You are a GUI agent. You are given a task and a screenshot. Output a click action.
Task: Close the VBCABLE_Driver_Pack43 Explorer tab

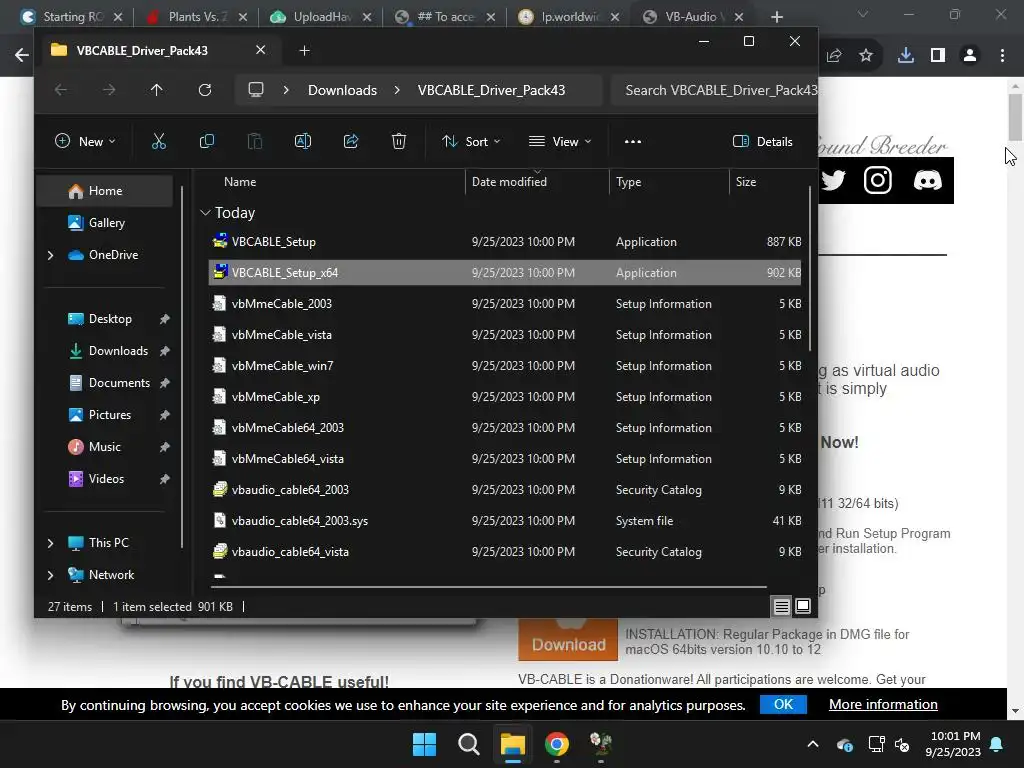click(261, 50)
